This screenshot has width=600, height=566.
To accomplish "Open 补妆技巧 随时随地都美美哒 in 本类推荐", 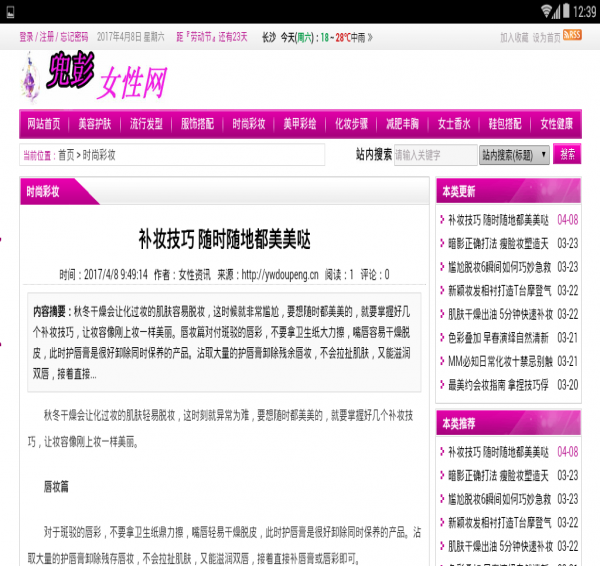I will (498, 452).
